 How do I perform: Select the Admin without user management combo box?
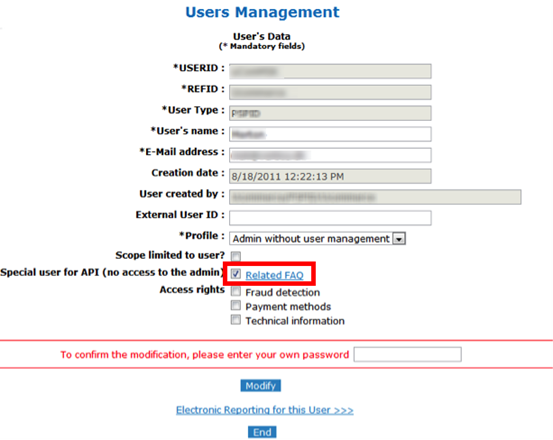[x=317, y=239]
